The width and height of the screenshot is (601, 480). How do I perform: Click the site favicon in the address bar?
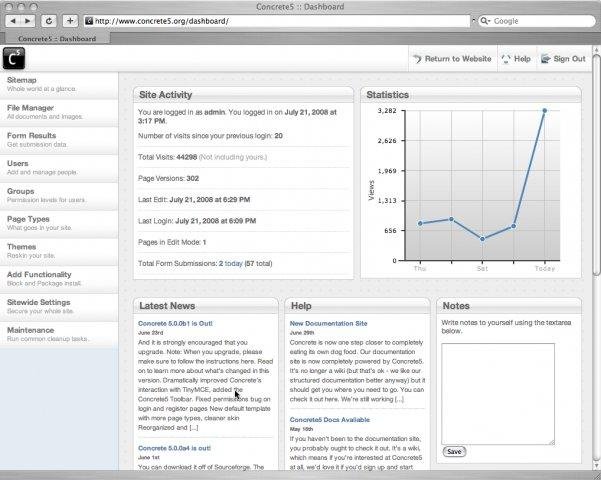click(x=89, y=21)
